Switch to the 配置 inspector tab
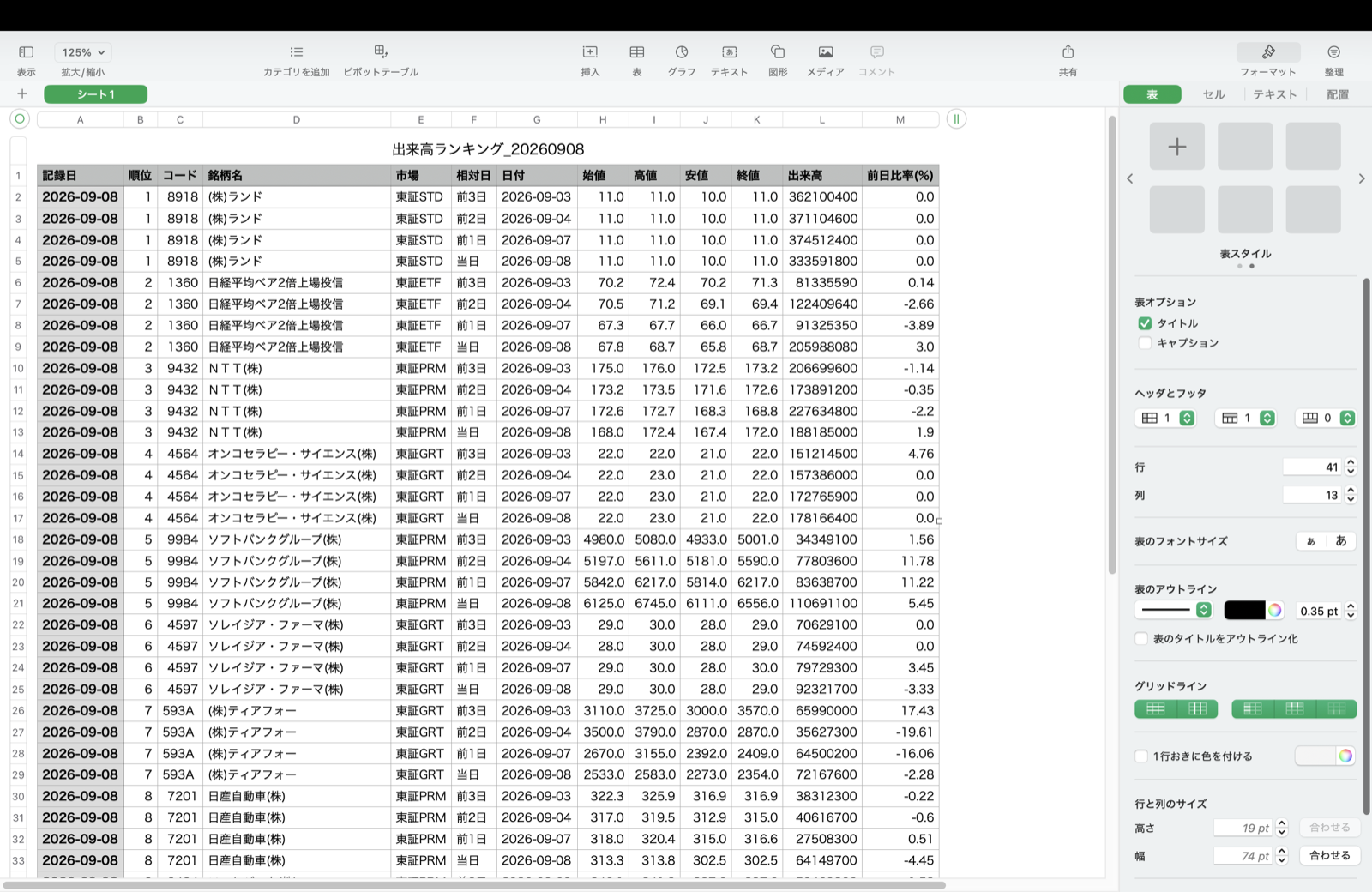This screenshot has height=892, width=1372. pyautogui.click(x=1338, y=94)
